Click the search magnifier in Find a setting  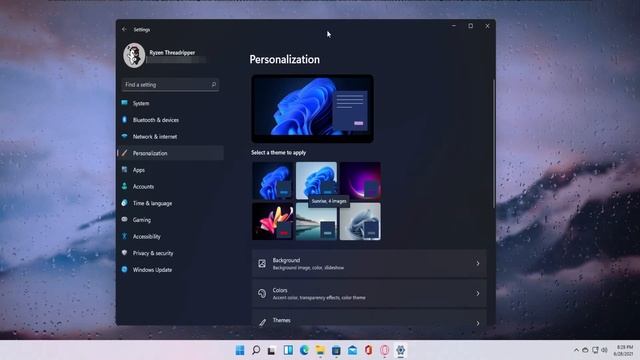(x=213, y=84)
